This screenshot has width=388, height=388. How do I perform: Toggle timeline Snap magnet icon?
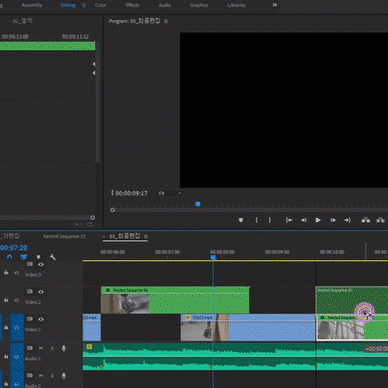9,257
